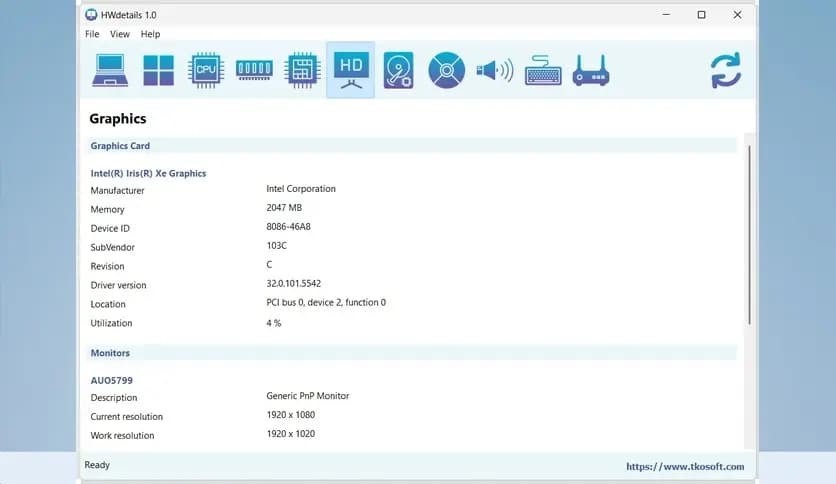Open the File menu
Screen dimensions: 836x484
pos(92,34)
